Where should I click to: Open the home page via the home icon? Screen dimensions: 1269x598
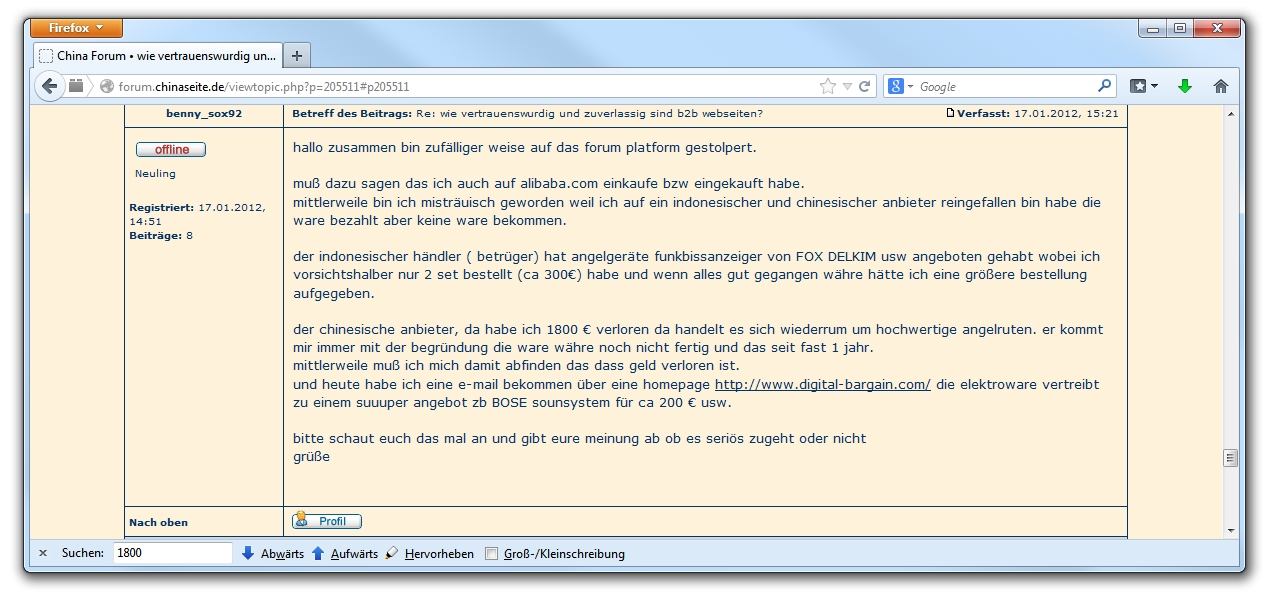[x=1220, y=87]
